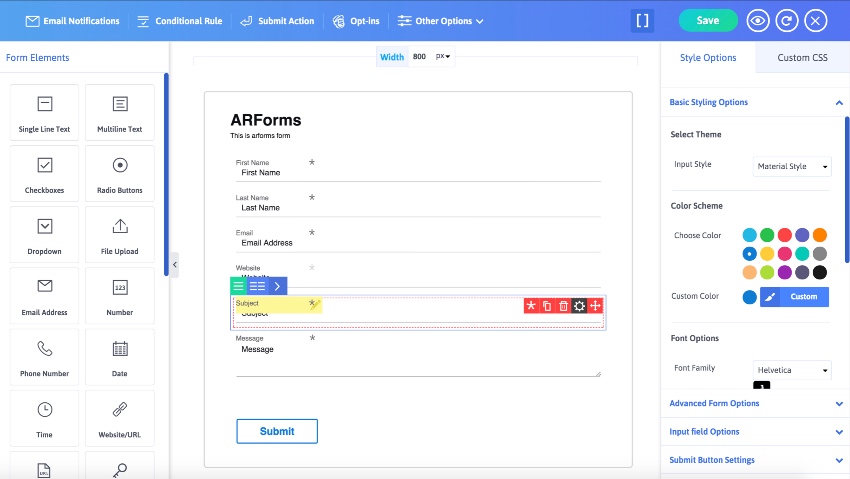Switch to Style Options tab
The width and height of the screenshot is (850, 479).
pyautogui.click(x=708, y=57)
